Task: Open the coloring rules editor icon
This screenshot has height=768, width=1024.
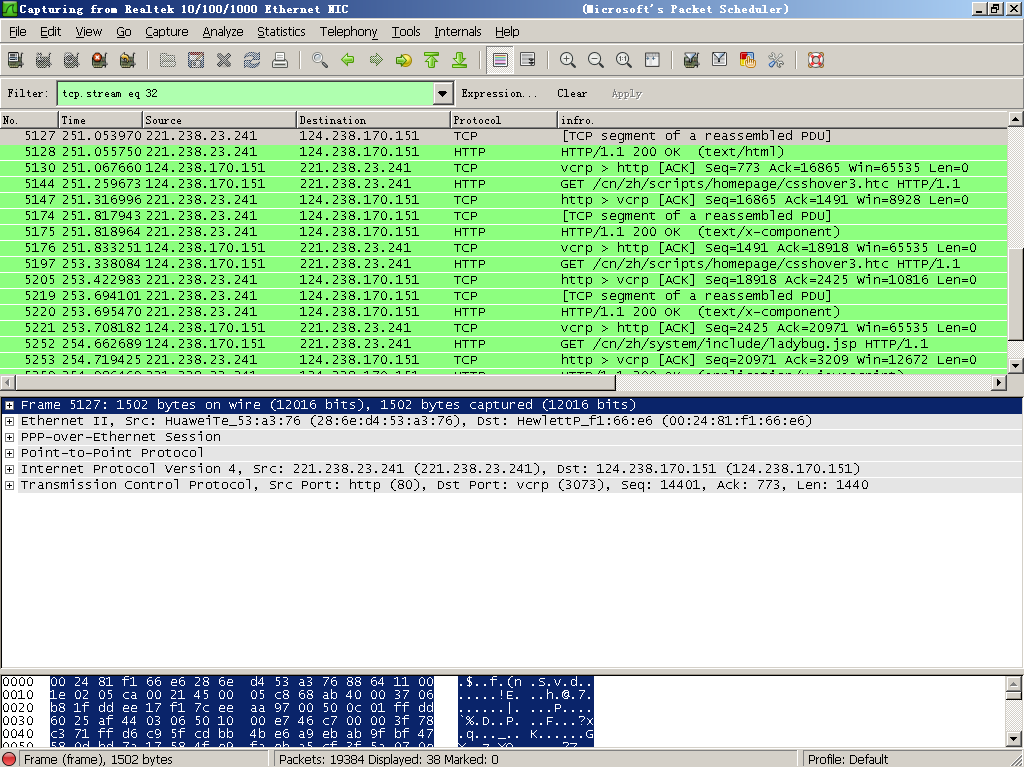Action: click(x=748, y=60)
